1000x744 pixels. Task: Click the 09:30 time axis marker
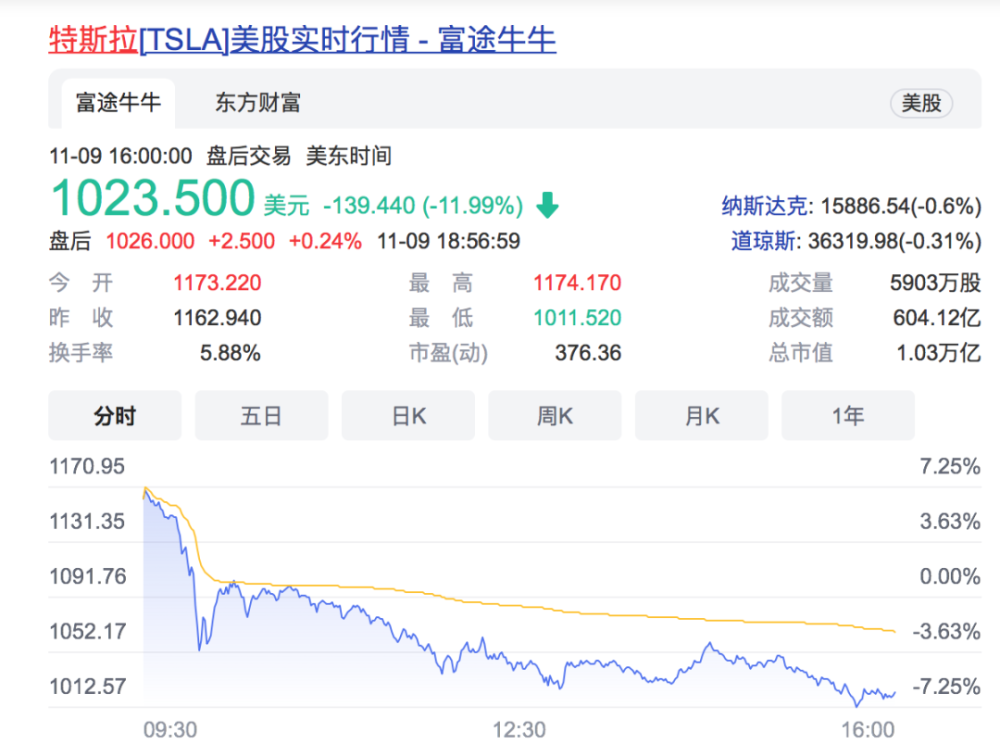click(170, 729)
